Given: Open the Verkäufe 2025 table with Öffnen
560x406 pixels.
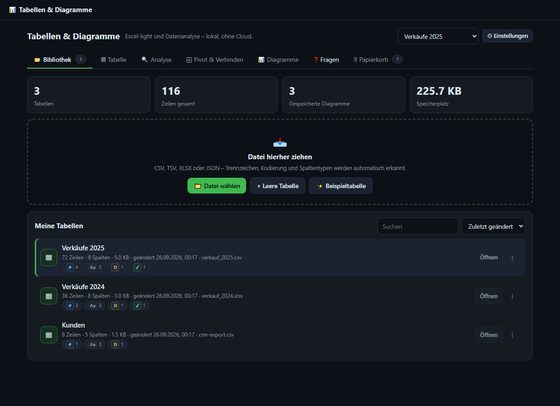Looking at the screenshot, I should (x=489, y=257).
